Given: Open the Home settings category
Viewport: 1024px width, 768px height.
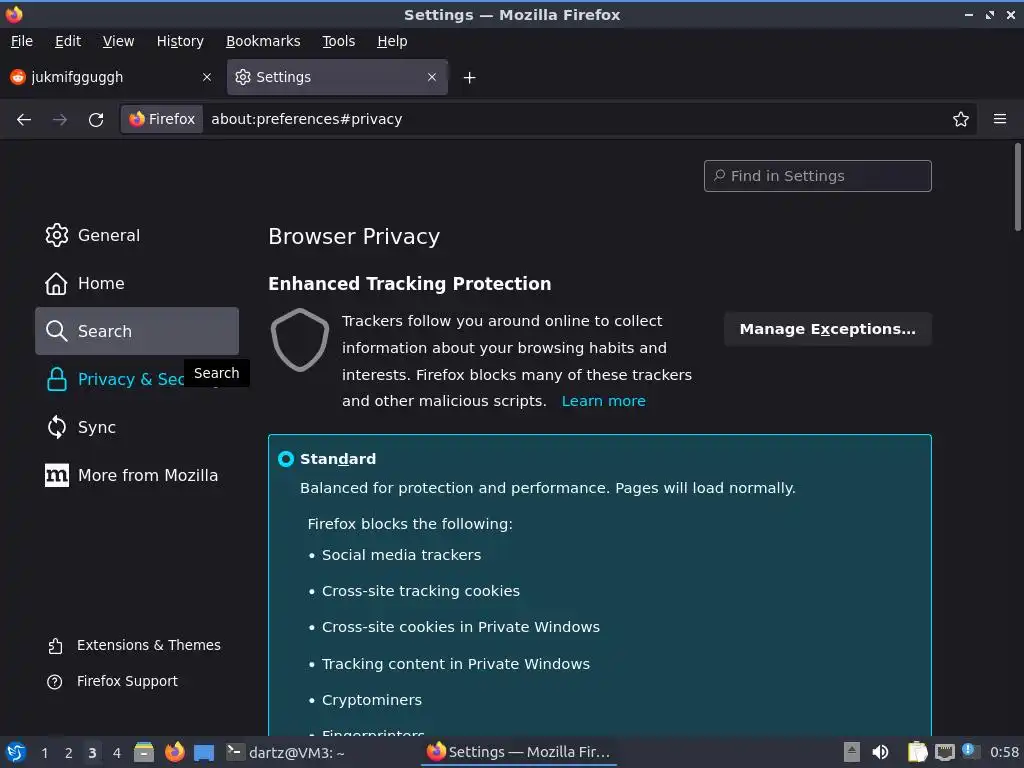Looking at the screenshot, I should 137,283.
